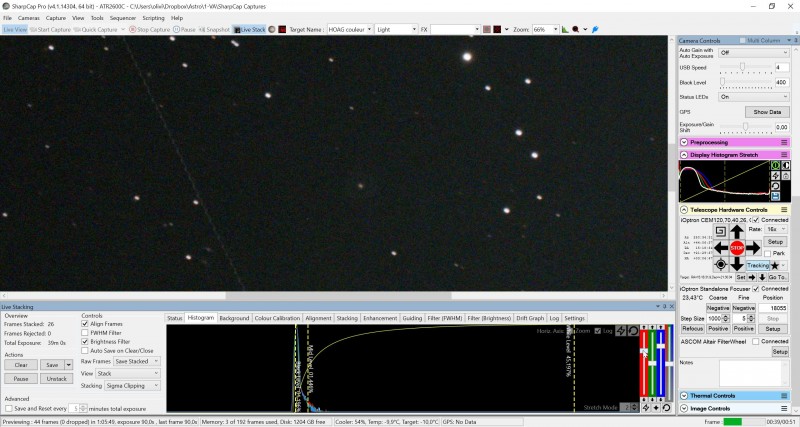Click the Snapshot toolbar button
The width and height of the screenshot is (800, 427).
pyautogui.click(x=214, y=30)
